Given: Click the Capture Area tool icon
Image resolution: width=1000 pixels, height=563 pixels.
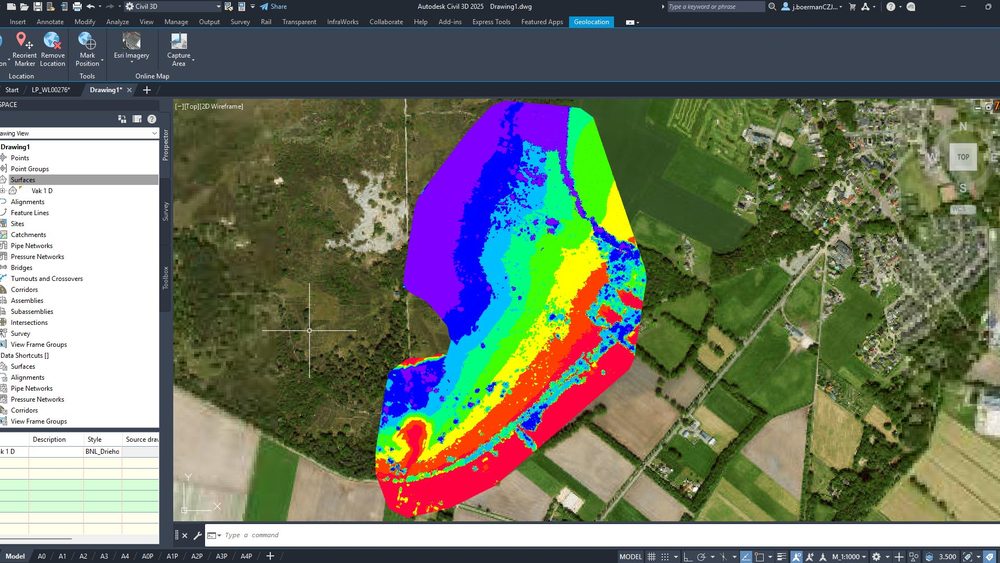Looking at the screenshot, I should click(x=179, y=41).
